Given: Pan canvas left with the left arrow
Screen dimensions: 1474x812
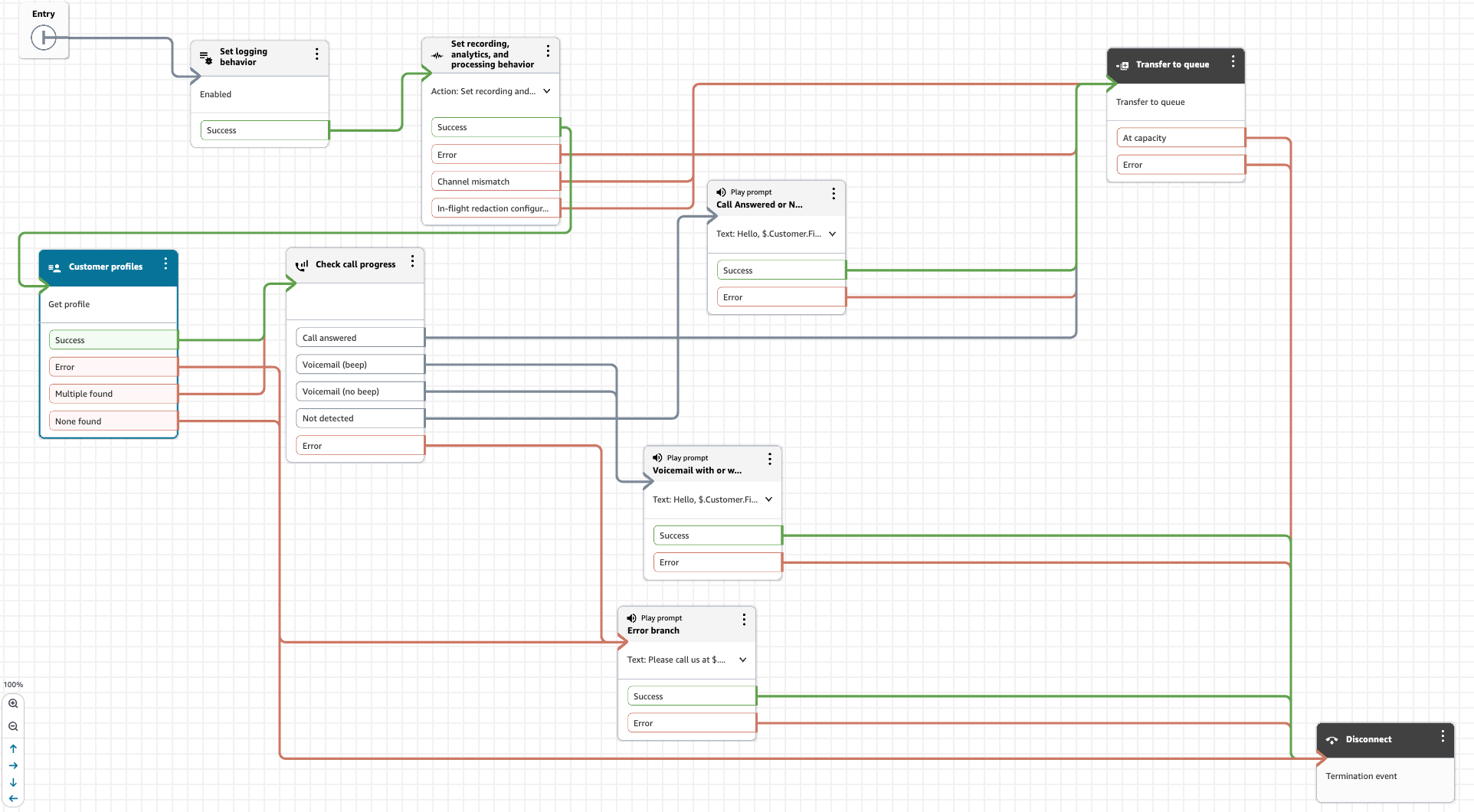Looking at the screenshot, I should (13, 798).
